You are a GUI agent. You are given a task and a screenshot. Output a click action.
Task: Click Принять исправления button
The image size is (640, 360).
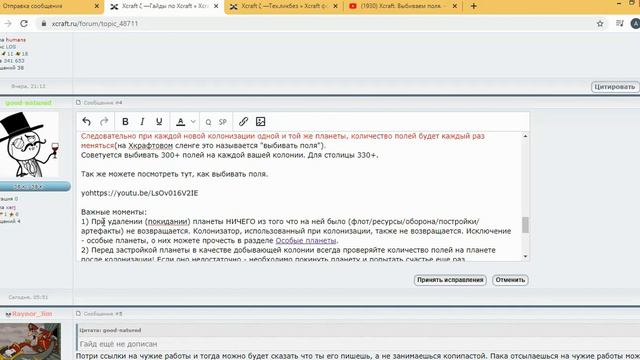[x=450, y=280]
